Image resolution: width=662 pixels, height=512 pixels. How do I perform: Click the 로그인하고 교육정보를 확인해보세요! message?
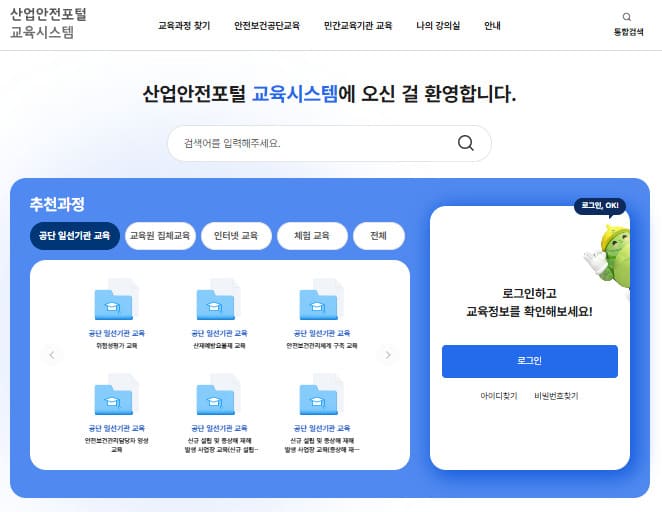(x=529, y=302)
